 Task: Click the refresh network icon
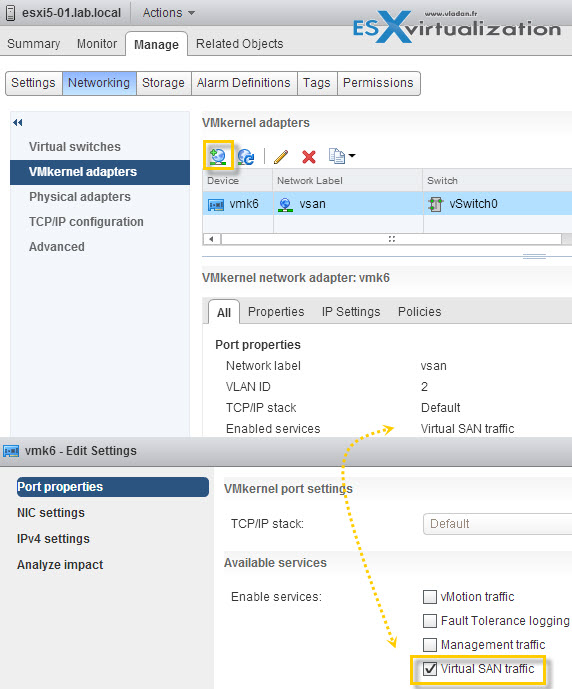(246, 156)
